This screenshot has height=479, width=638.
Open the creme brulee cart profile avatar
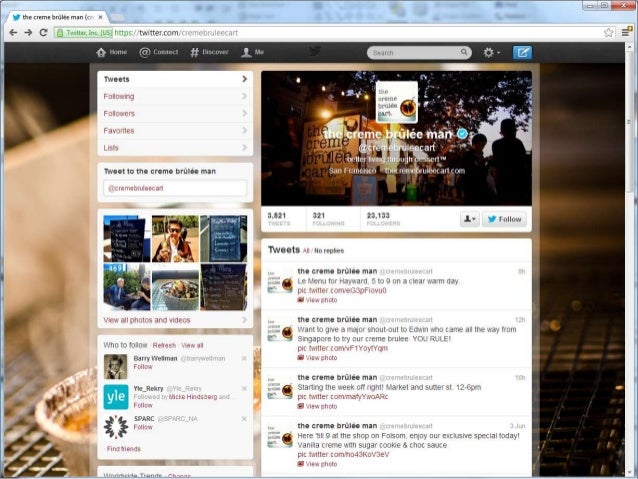click(x=397, y=102)
